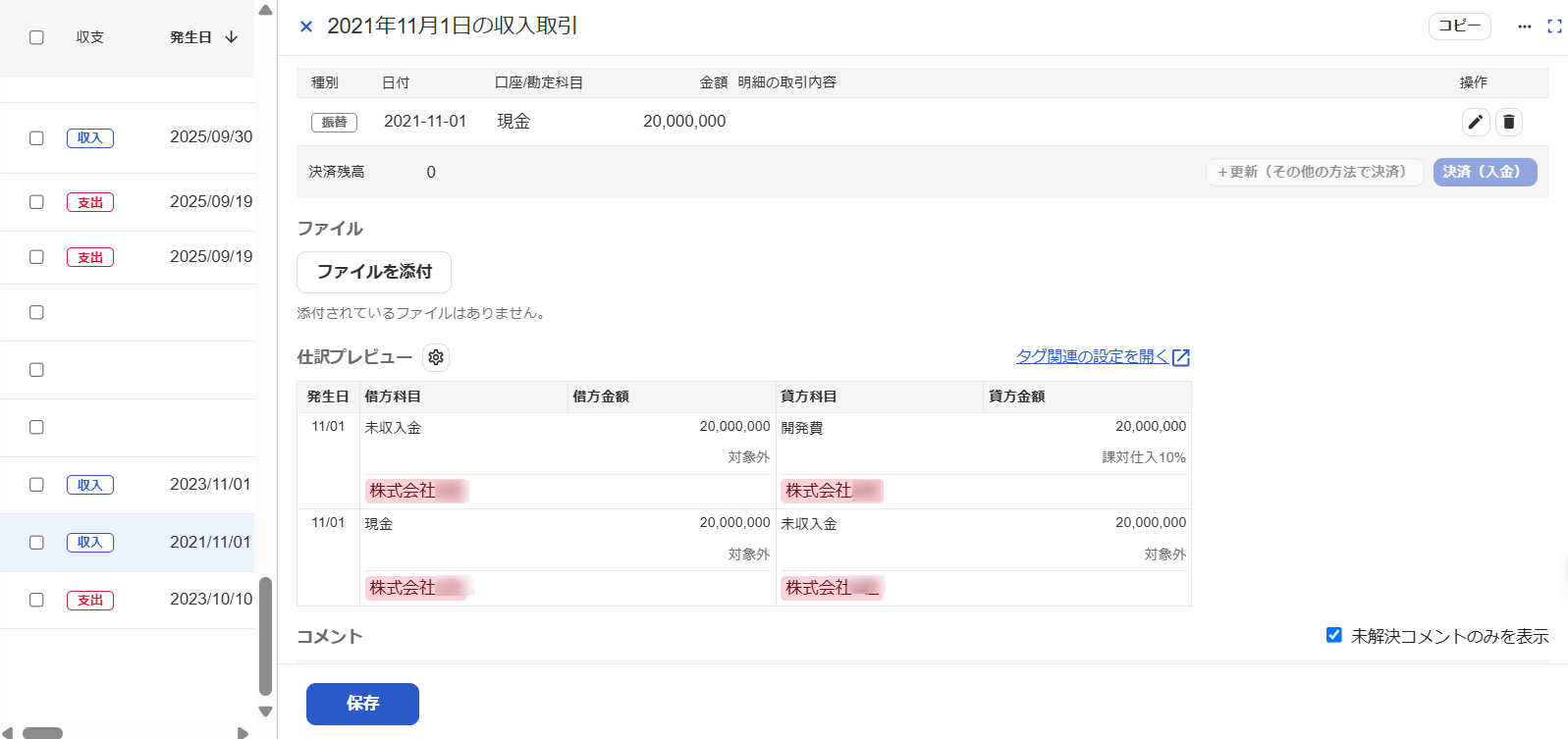Click the scroll-up arrow of the list scrollbar
1568x739 pixels.
click(265, 10)
